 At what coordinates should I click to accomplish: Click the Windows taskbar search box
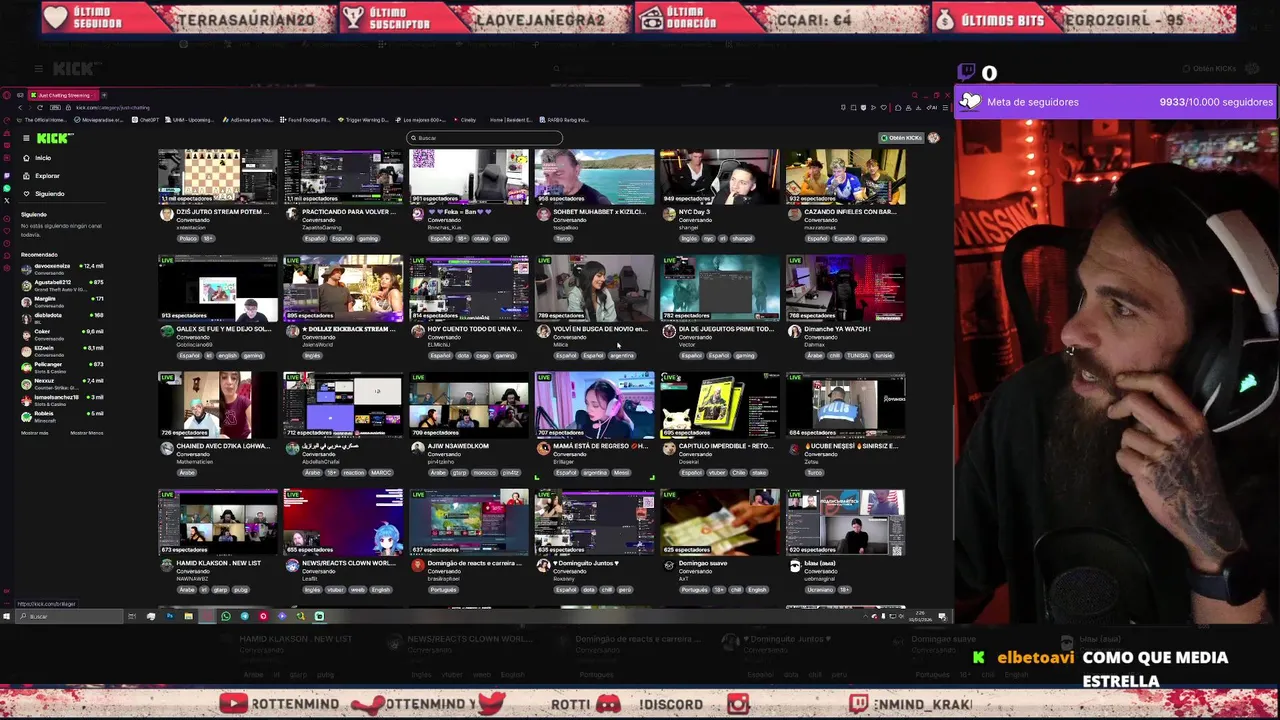[70, 616]
